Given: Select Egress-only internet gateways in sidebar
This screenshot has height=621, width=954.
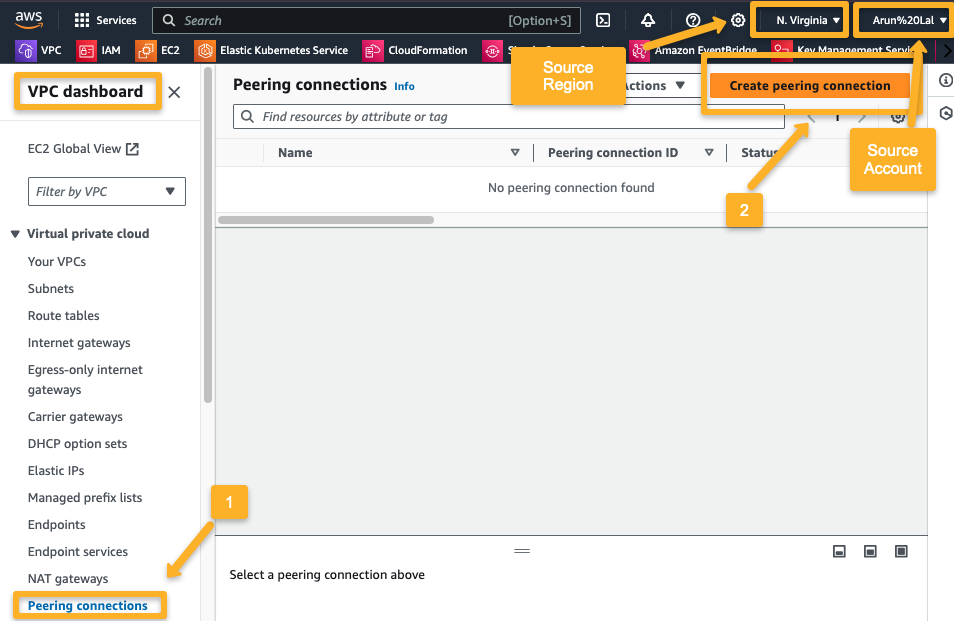Looking at the screenshot, I should click(x=85, y=380).
